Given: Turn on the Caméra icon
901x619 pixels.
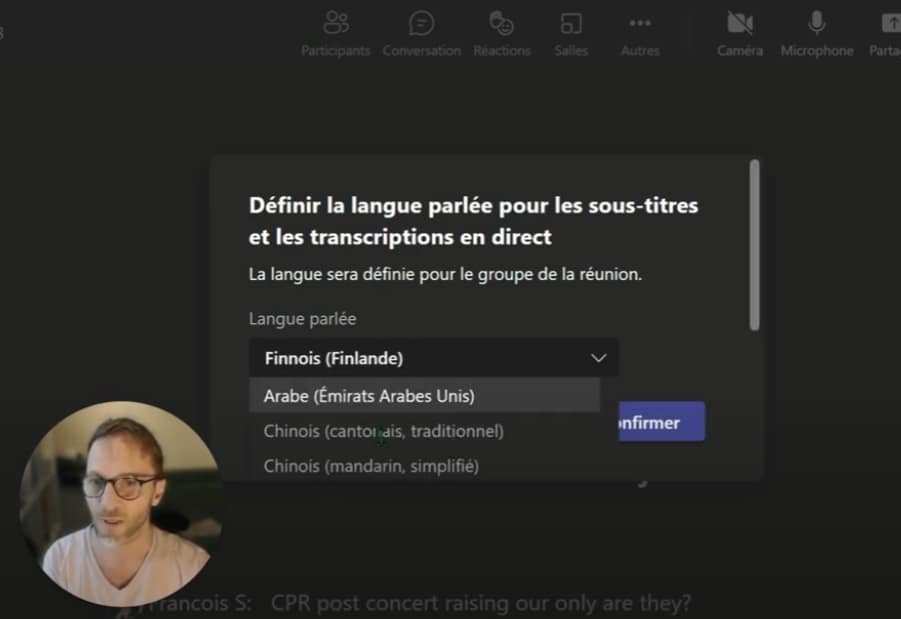Looking at the screenshot, I should tap(740, 23).
